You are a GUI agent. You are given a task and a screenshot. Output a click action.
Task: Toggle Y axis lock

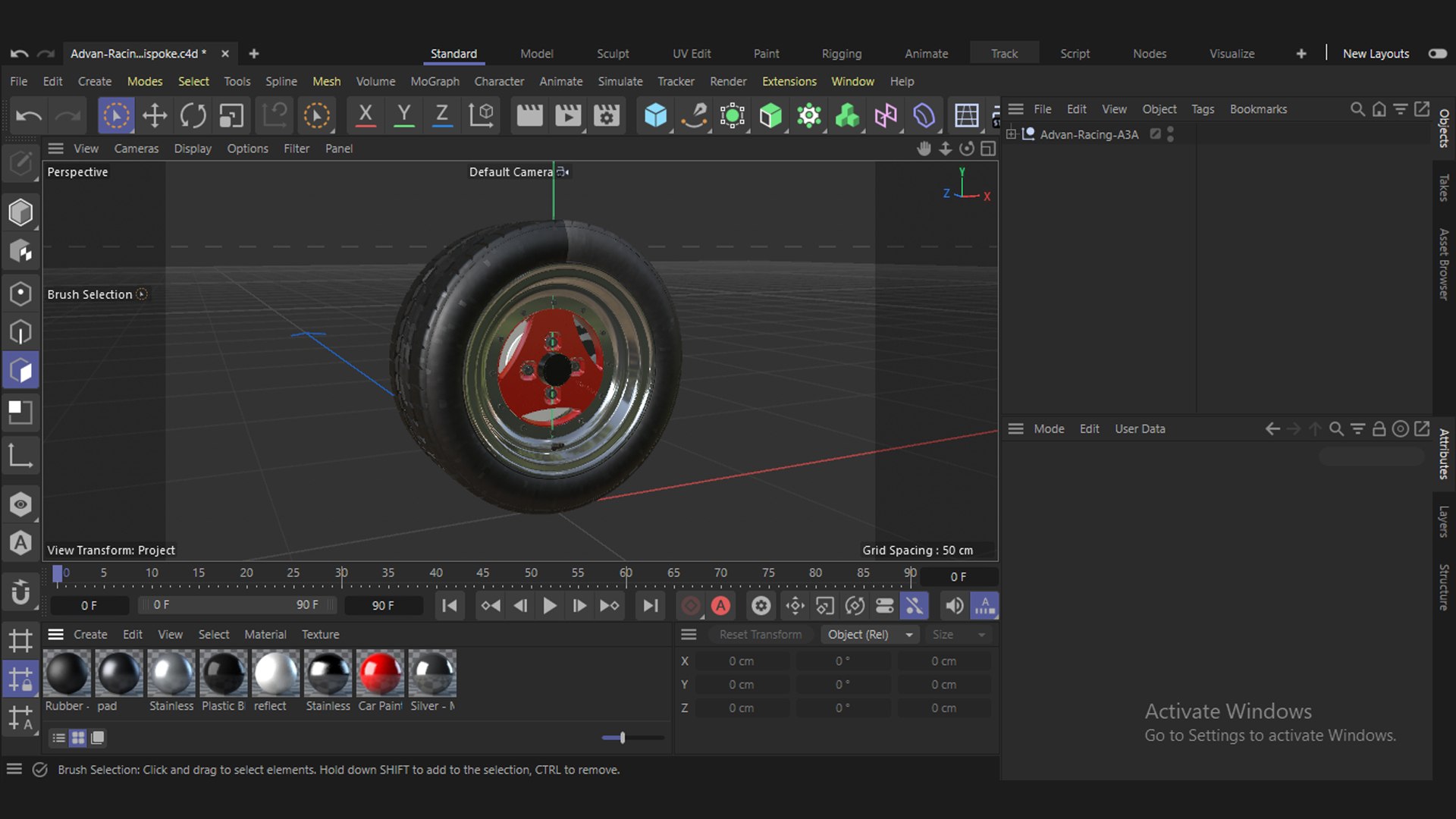(404, 116)
